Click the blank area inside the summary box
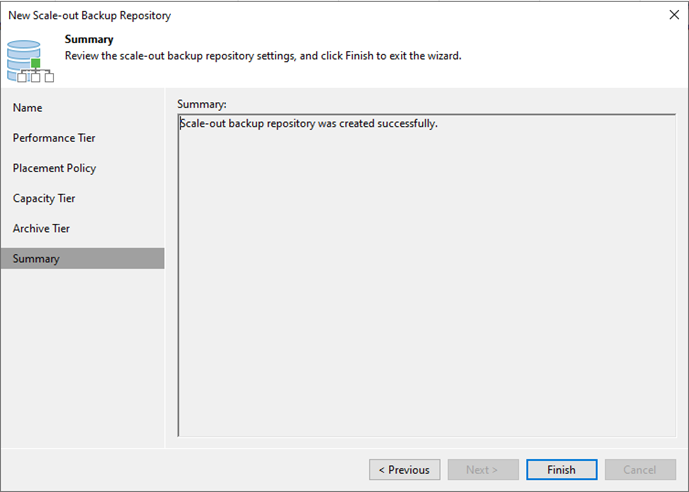Screen dimensions: 689x492 click(427, 286)
